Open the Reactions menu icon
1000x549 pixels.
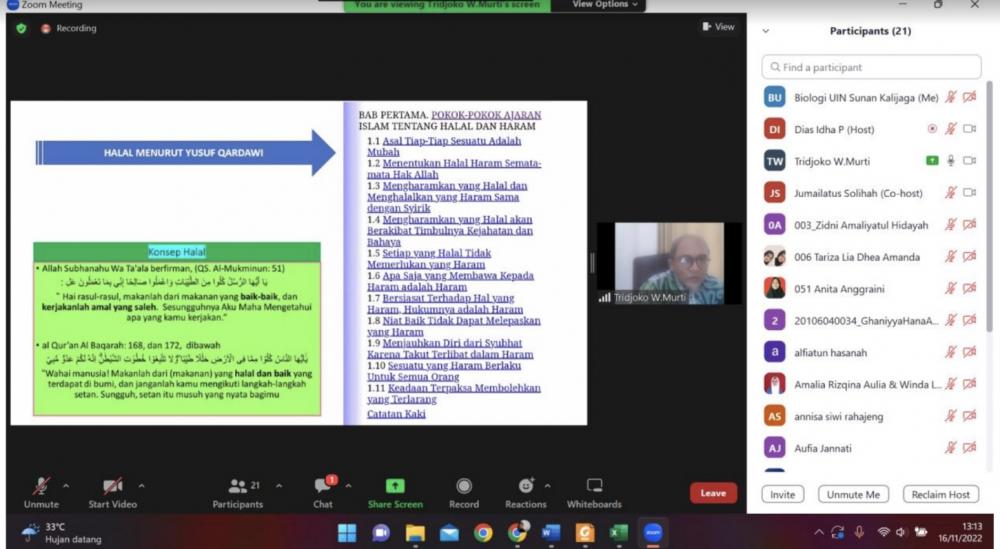526,487
